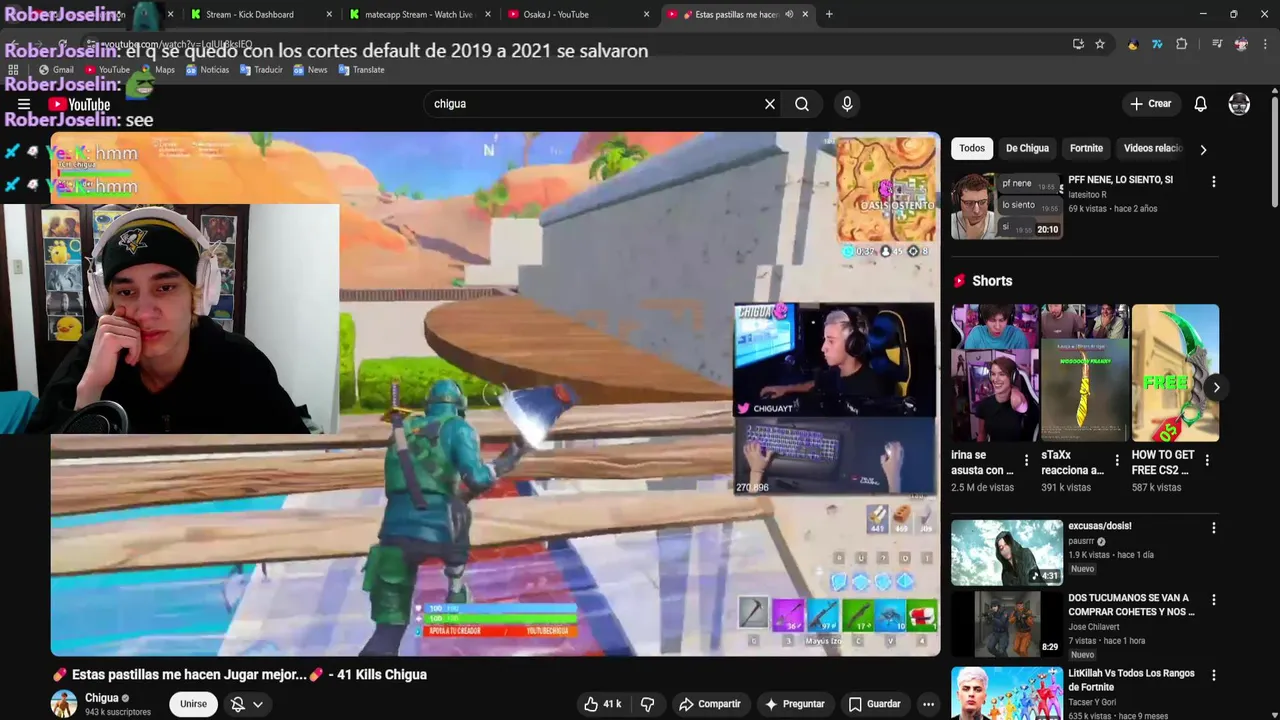Open options for PFF NENE video

tap(1214, 182)
